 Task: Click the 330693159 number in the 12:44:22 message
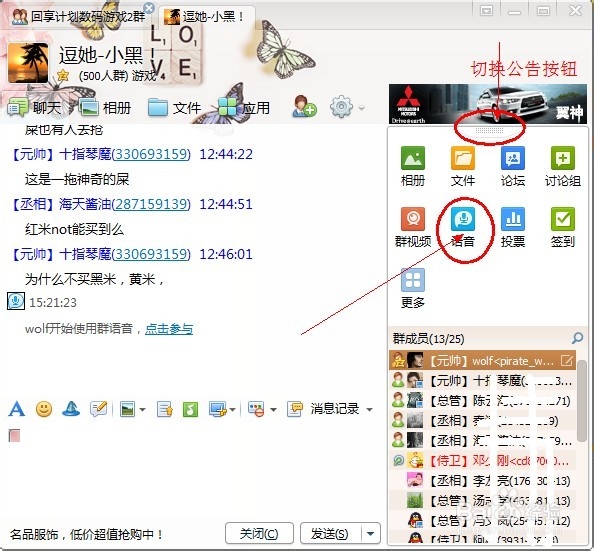[x=151, y=154]
